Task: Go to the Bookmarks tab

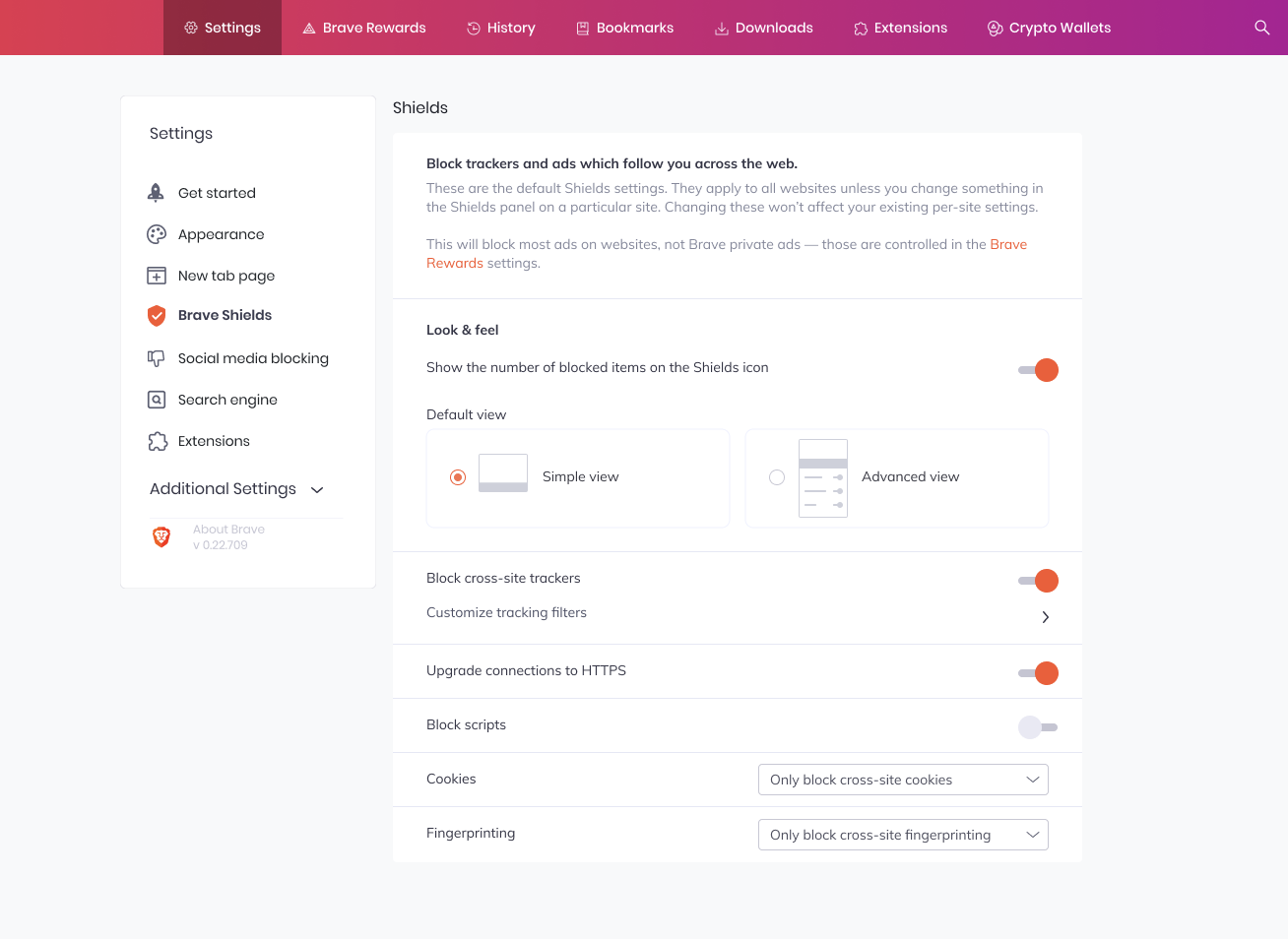Action: click(625, 28)
